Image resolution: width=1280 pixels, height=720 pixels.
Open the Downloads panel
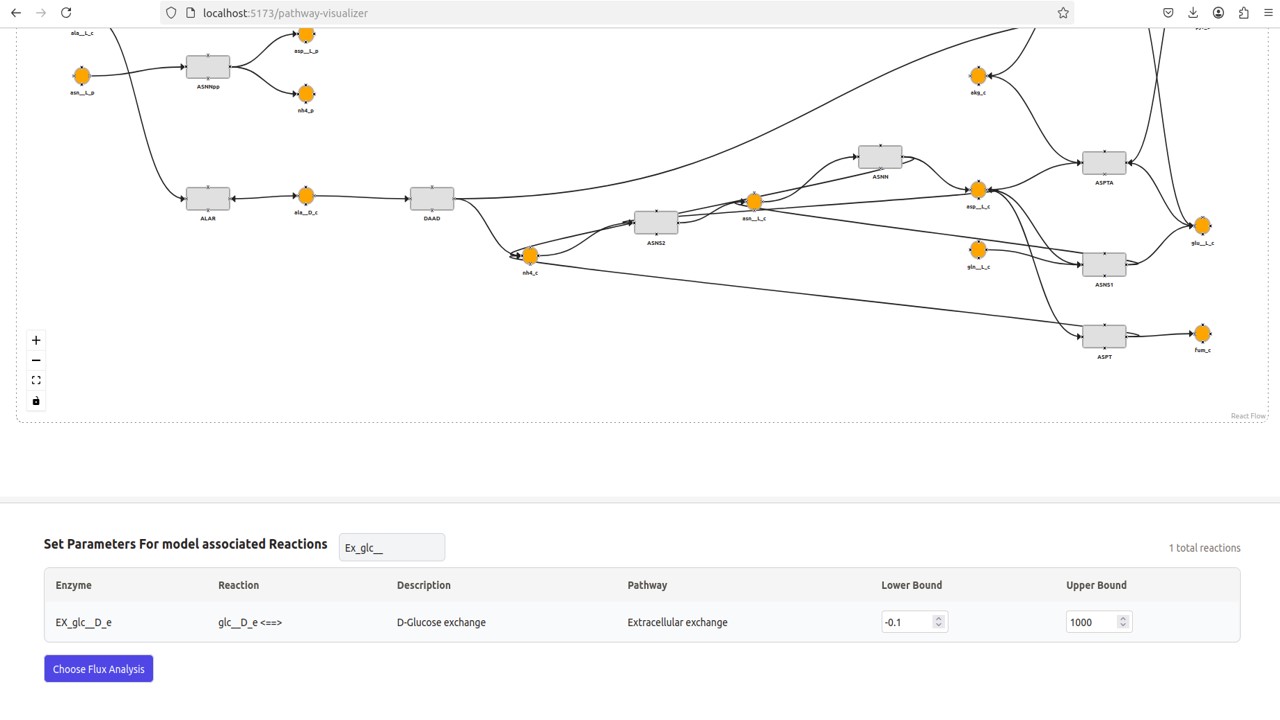pyautogui.click(x=1193, y=12)
